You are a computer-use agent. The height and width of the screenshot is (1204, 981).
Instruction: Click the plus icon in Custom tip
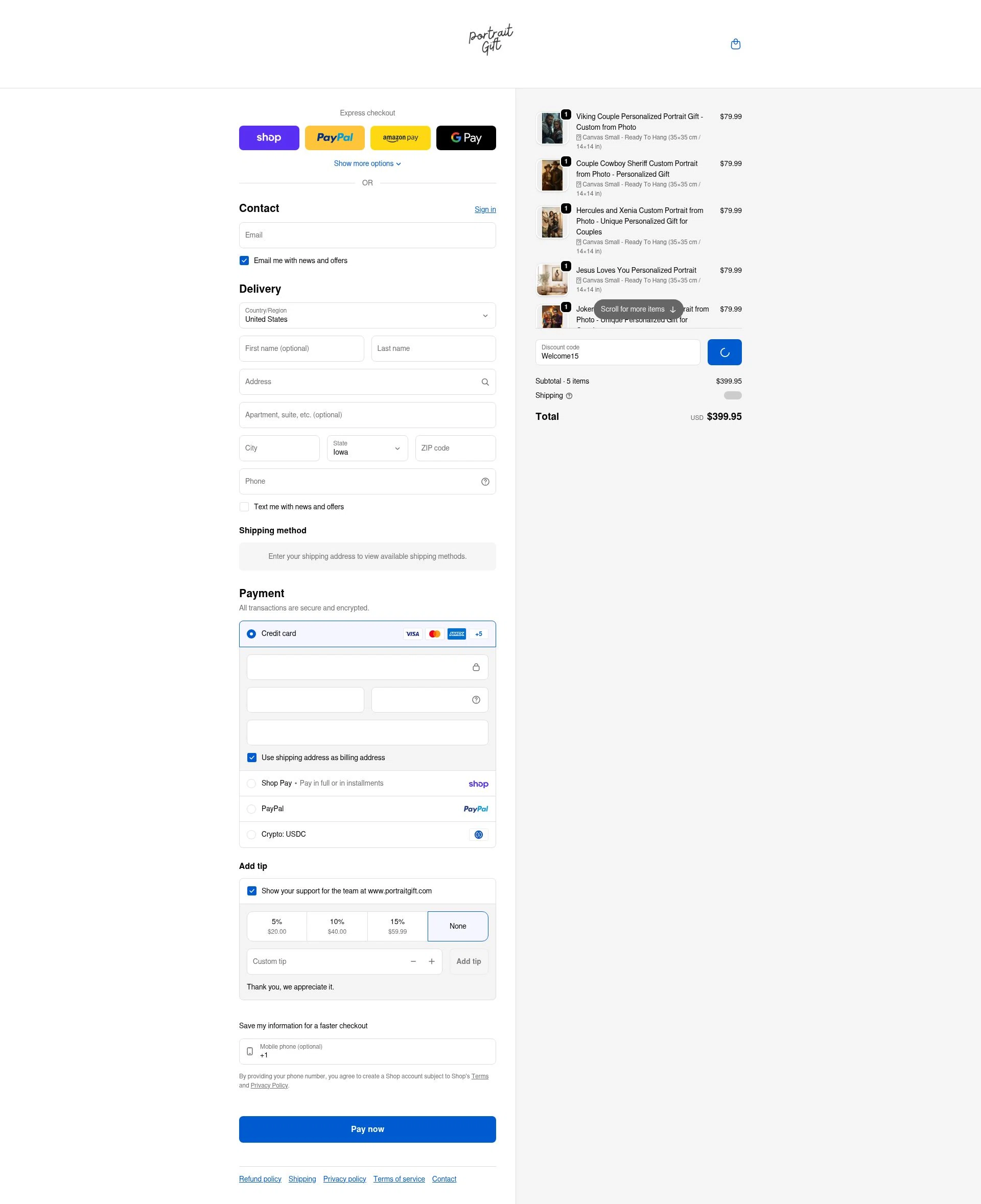(x=431, y=962)
